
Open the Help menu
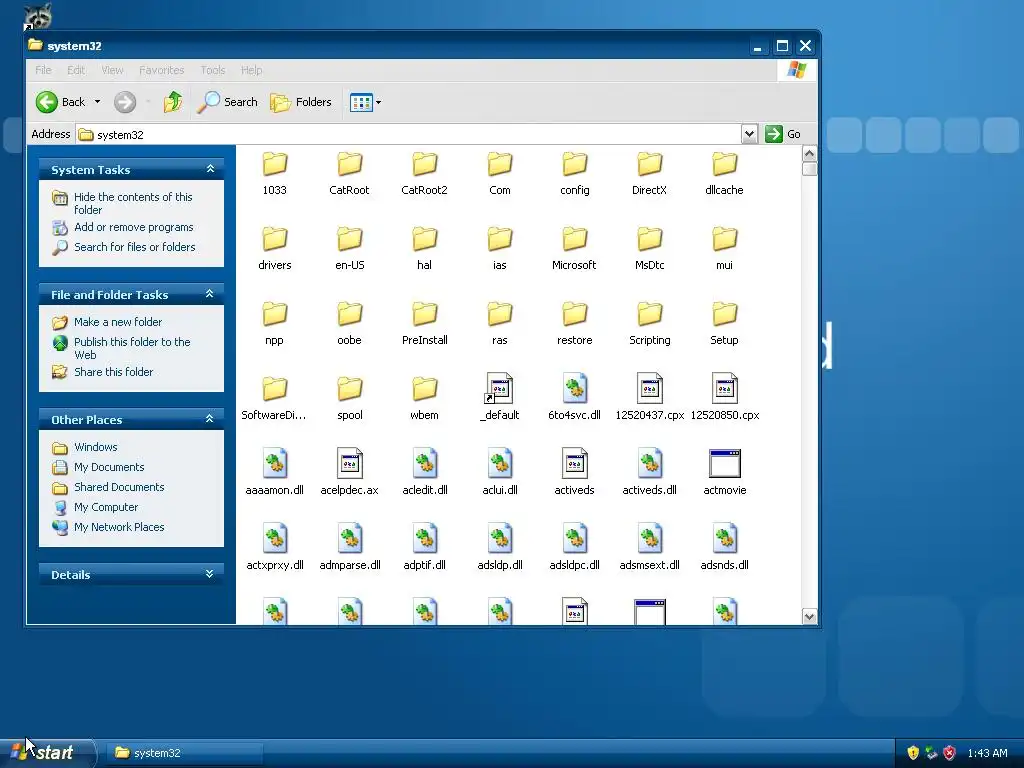pos(251,70)
